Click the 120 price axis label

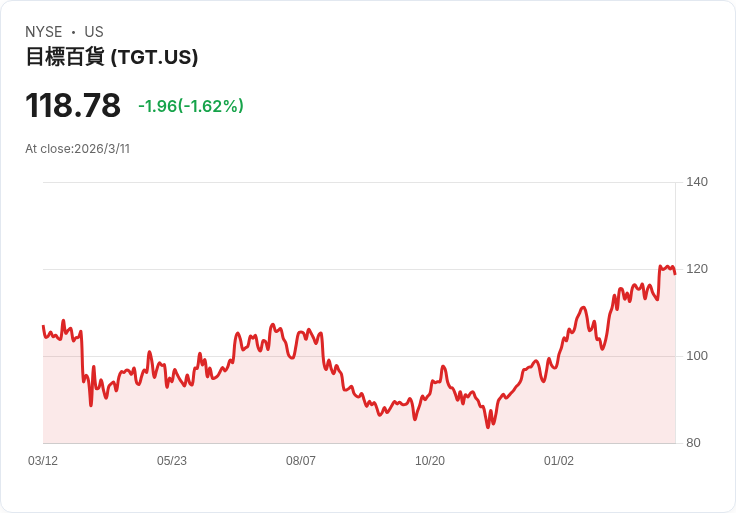(697, 269)
